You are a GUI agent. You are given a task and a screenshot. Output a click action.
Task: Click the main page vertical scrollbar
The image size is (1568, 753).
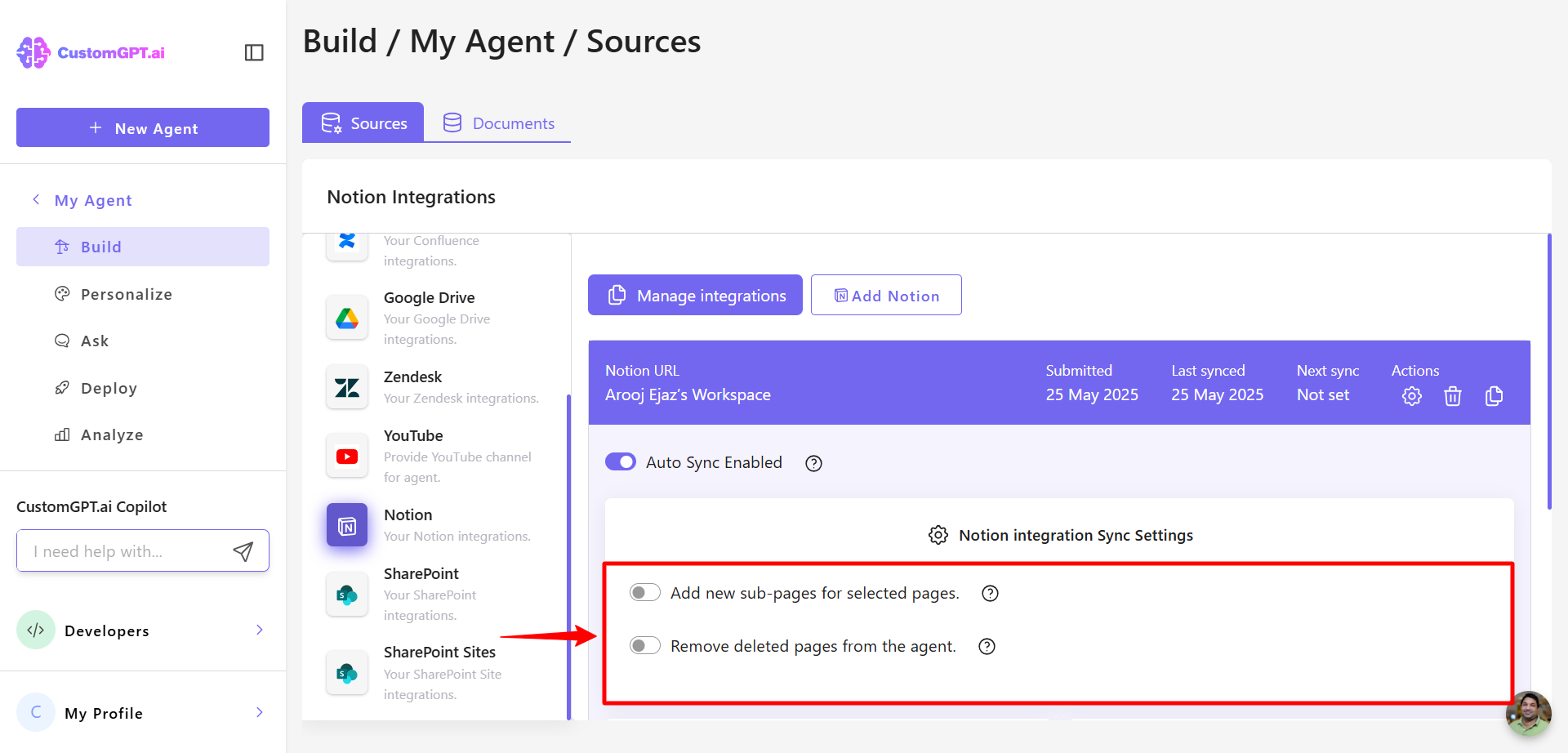coord(1548,372)
